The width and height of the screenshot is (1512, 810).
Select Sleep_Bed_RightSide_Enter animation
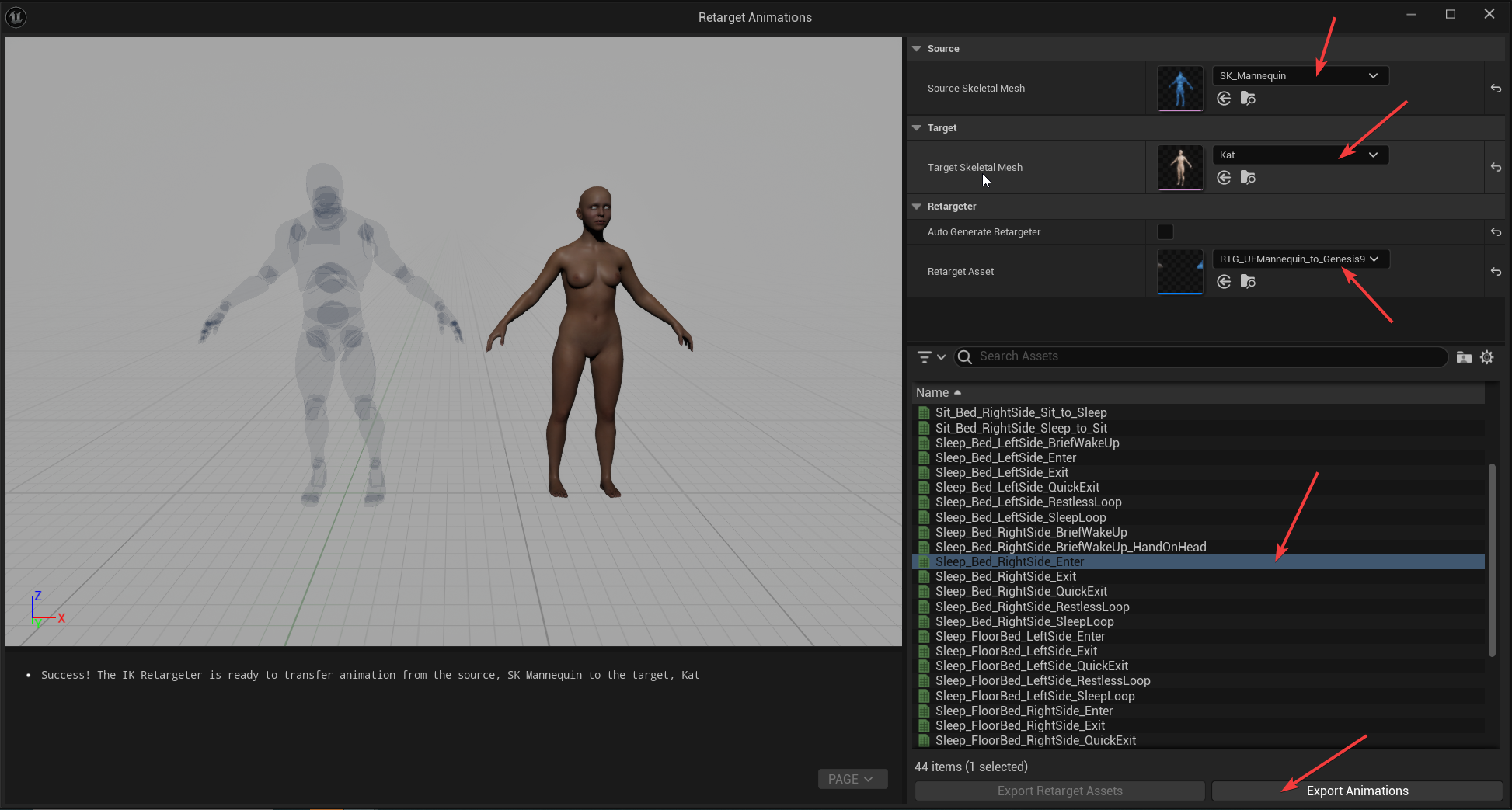[1198, 561]
